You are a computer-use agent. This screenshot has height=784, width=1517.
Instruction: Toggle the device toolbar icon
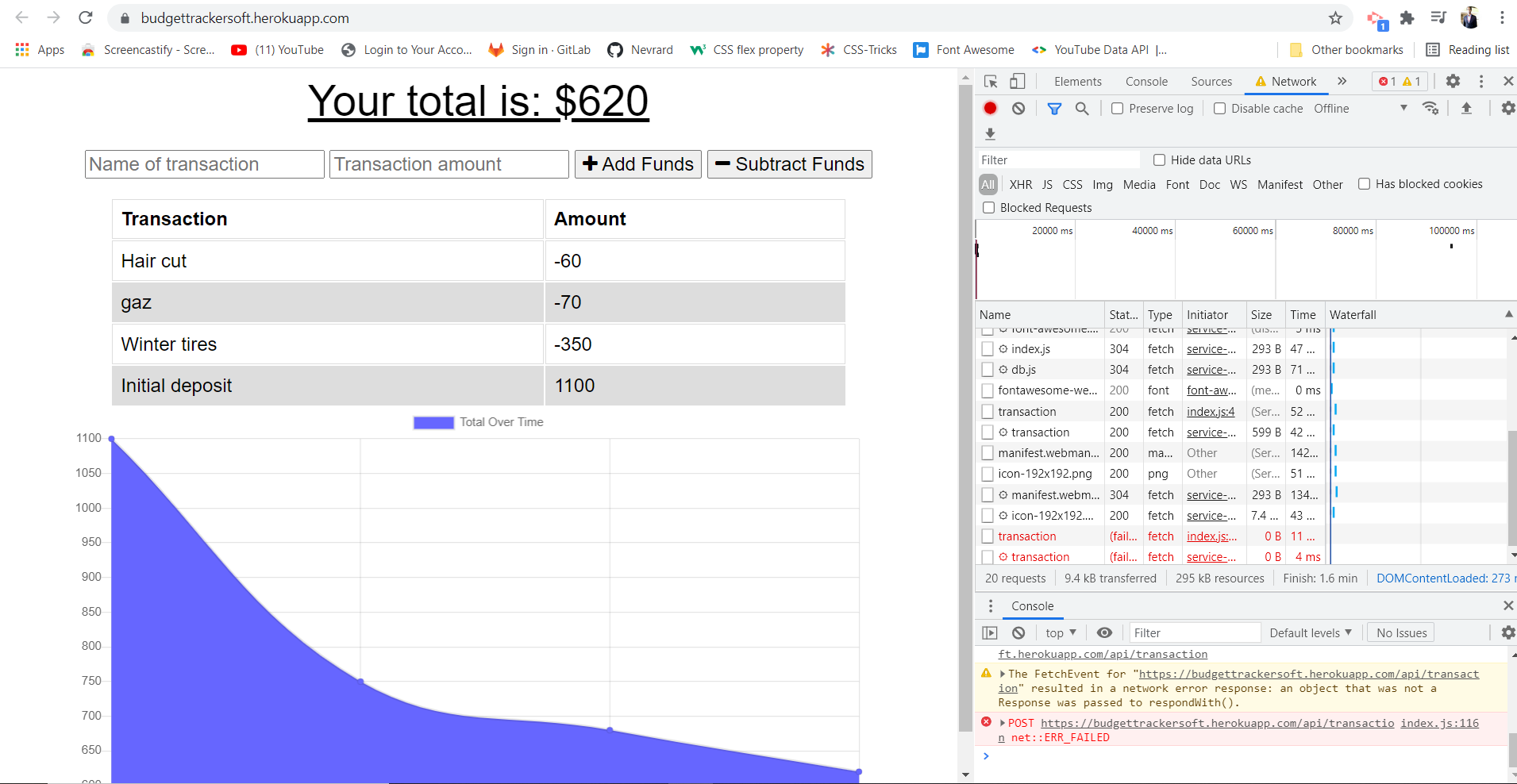[x=1017, y=81]
